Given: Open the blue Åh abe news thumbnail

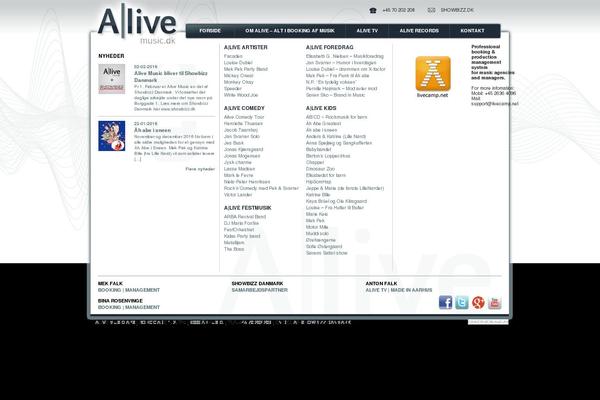Looking at the screenshot, I should tap(112, 136).
